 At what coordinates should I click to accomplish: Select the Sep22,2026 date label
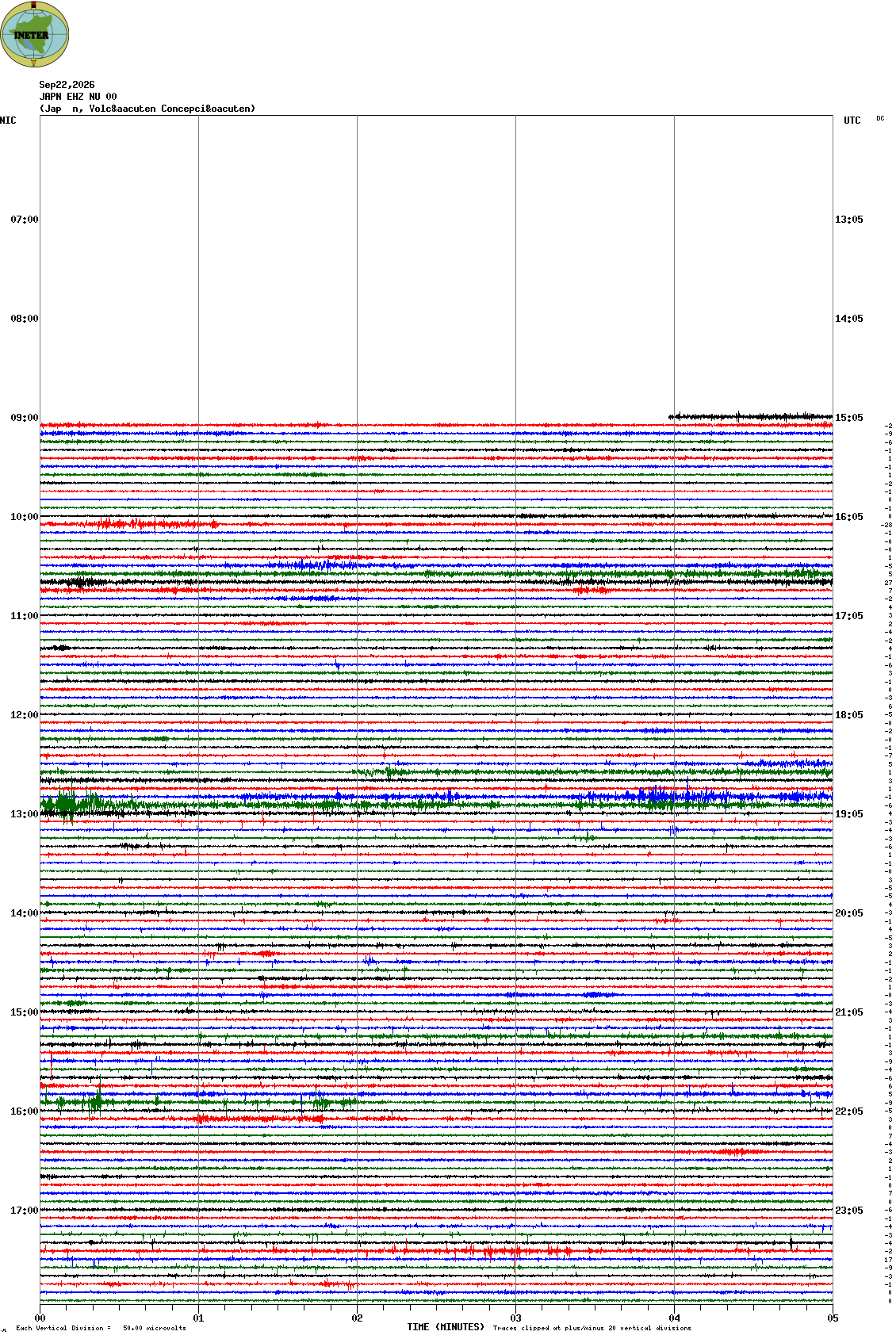[67, 85]
